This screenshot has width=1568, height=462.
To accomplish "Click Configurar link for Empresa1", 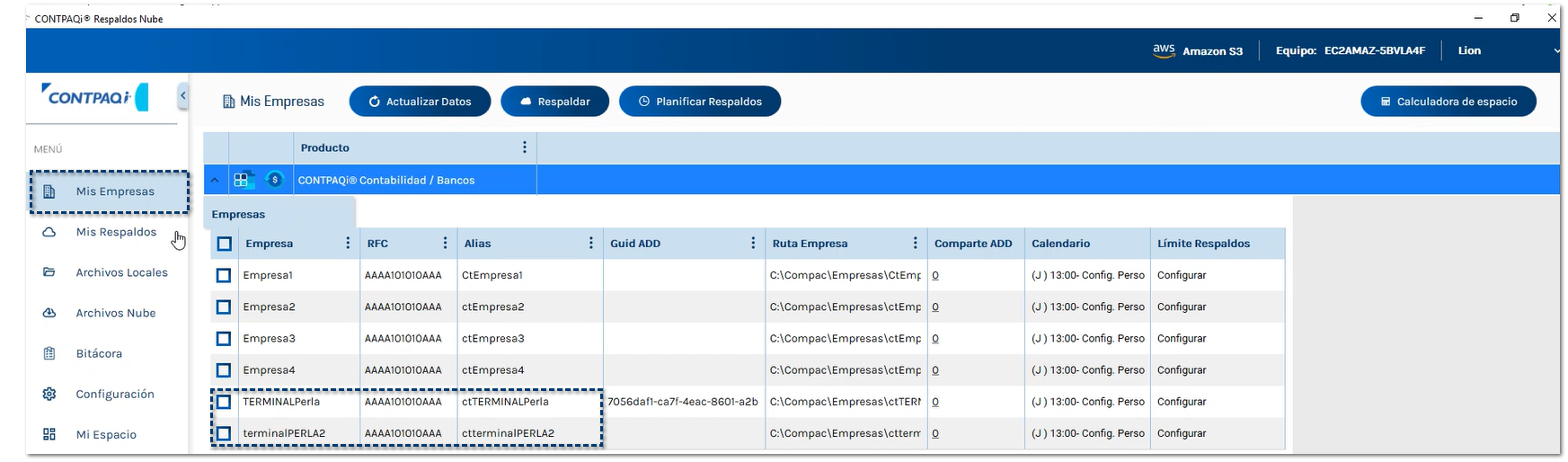I will (x=1182, y=275).
